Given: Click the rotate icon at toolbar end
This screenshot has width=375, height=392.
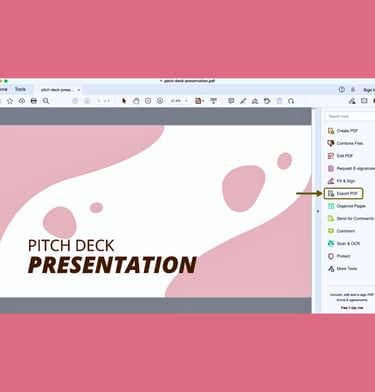Looking at the screenshot, I should (291, 101).
